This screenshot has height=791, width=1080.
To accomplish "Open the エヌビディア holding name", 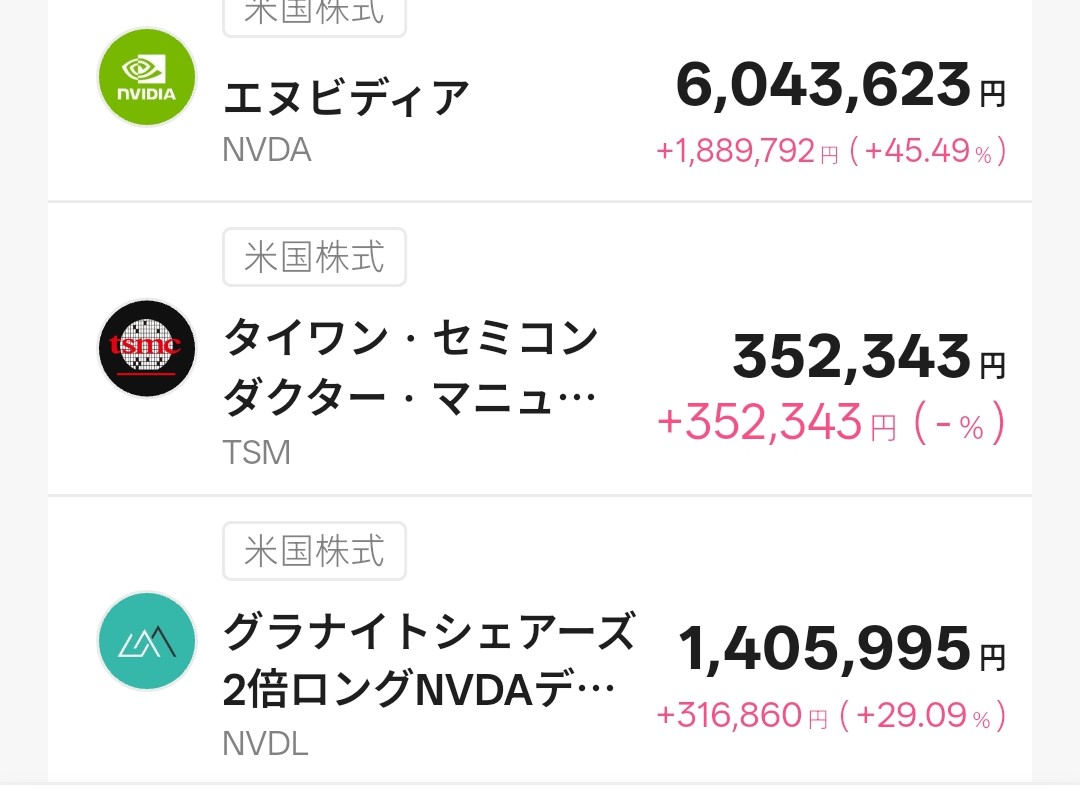I will point(346,98).
